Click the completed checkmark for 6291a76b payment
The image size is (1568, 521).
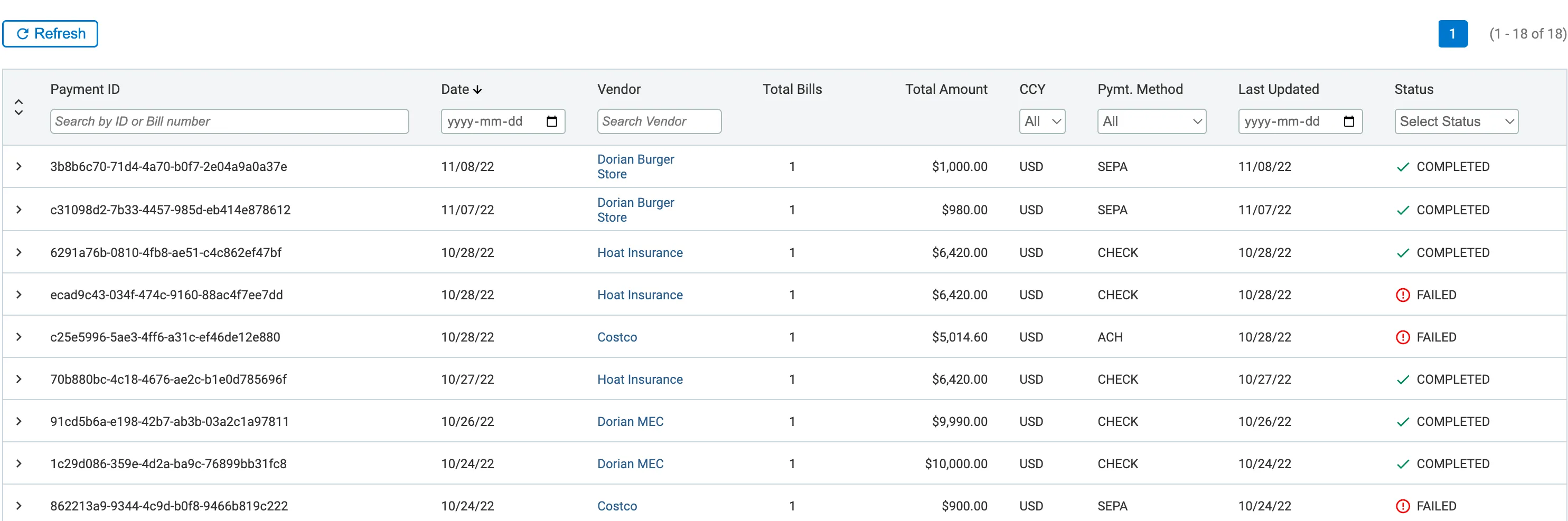coord(1403,253)
